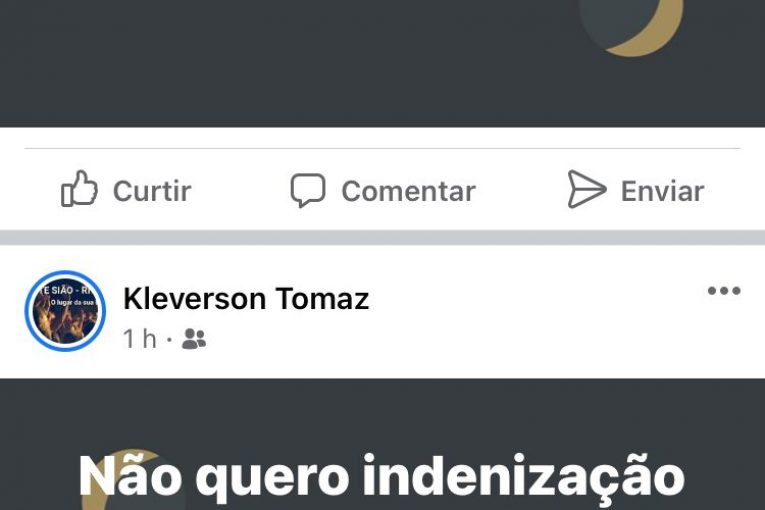Click the gray divider between posts
Viewport: 765px width, 510px height.
pos(382,238)
